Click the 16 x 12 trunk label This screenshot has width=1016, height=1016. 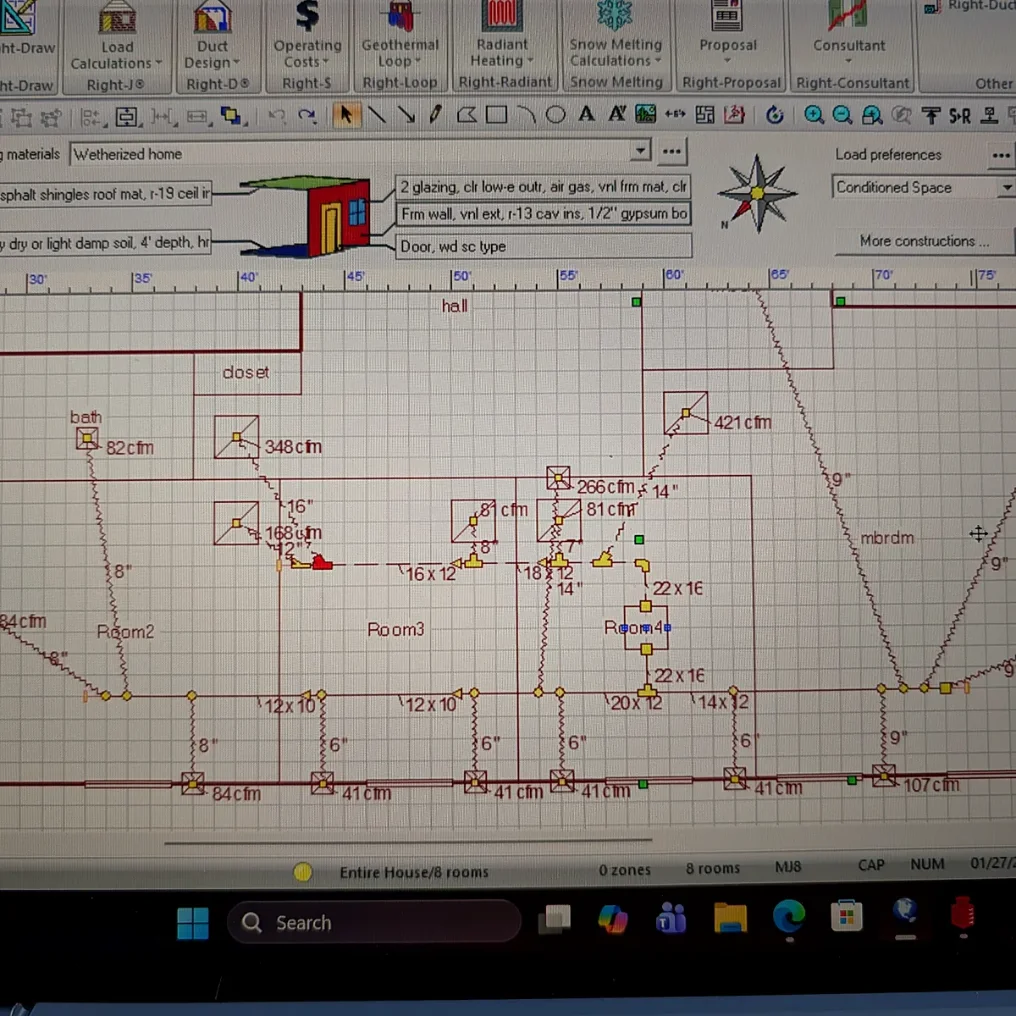[x=431, y=573]
